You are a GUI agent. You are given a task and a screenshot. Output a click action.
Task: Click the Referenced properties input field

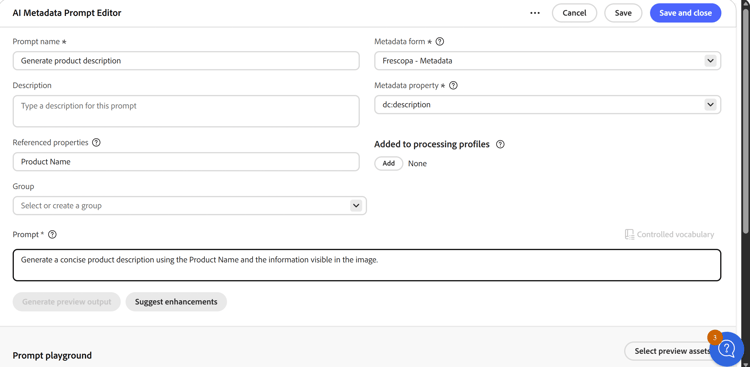[x=186, y=162]
